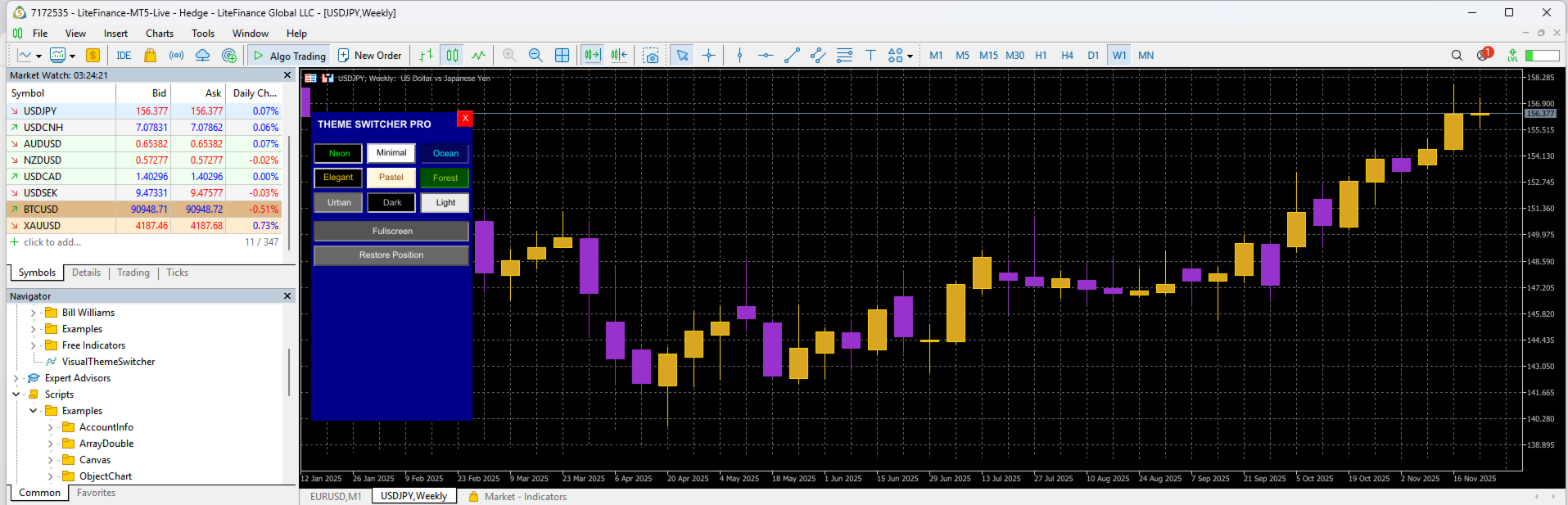Expand the AccountInfo folder
The image size is (1568, 505).
[x=50, y=427]
